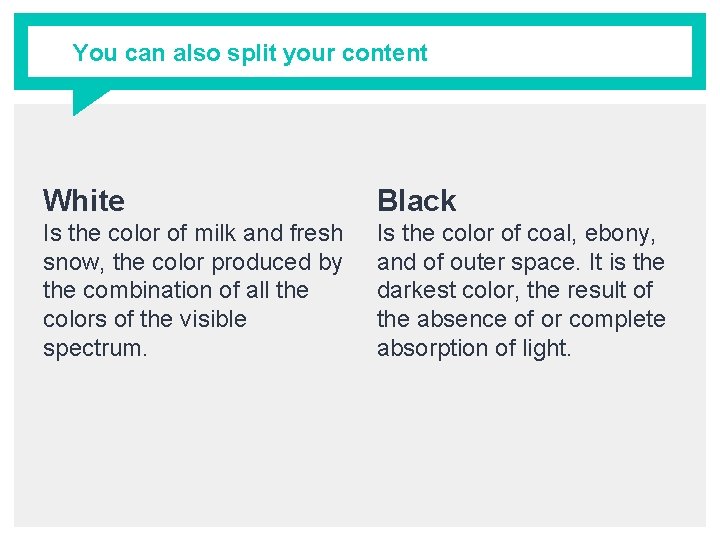Select the "Black" column heading
The image size is (720, 540).
tap(416, 201)
